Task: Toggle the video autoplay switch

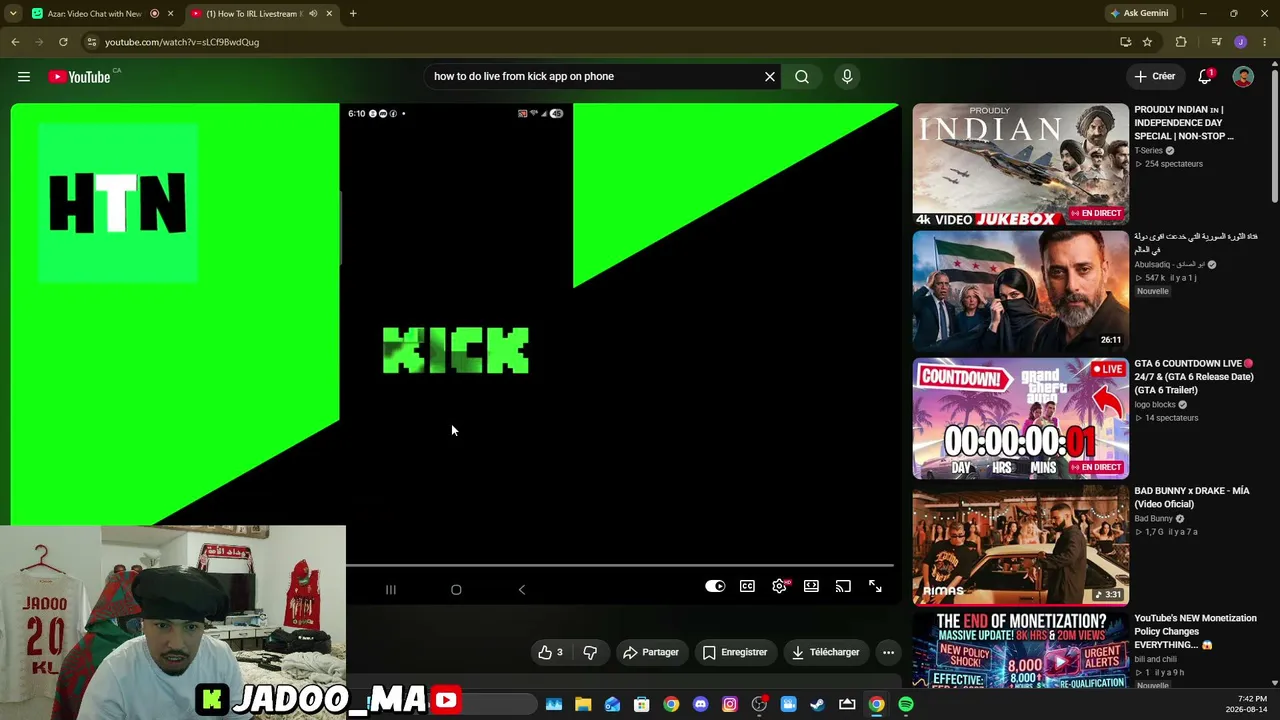Action: tap(715, 587)
